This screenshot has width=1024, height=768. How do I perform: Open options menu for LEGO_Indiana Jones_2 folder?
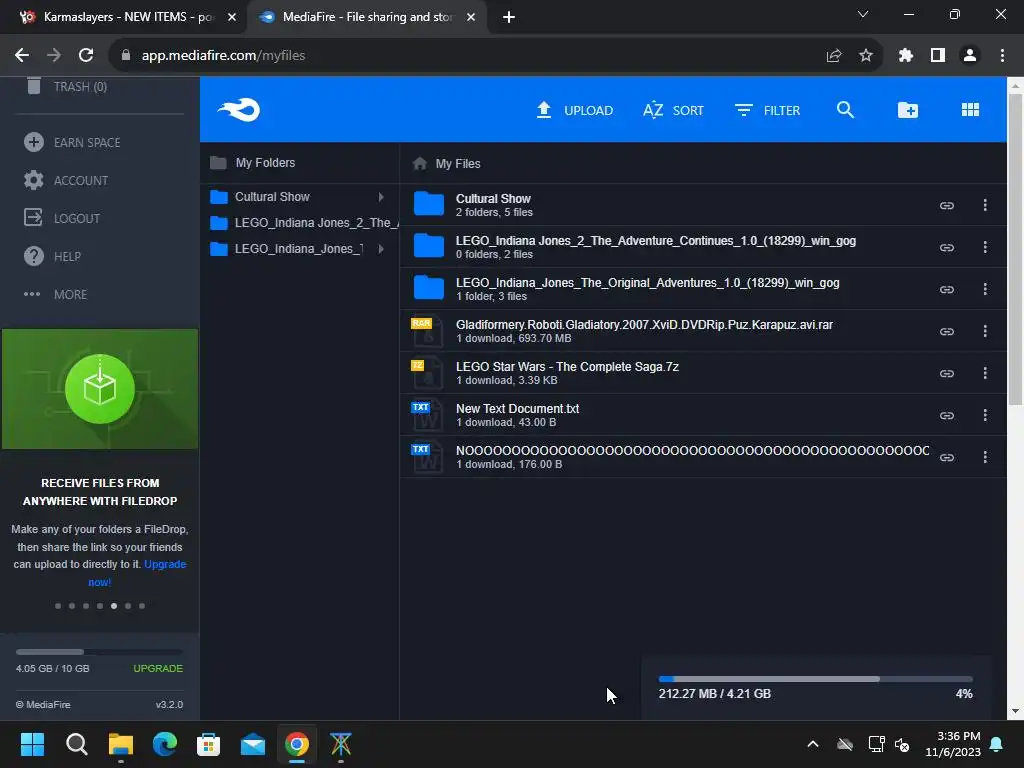985,248
